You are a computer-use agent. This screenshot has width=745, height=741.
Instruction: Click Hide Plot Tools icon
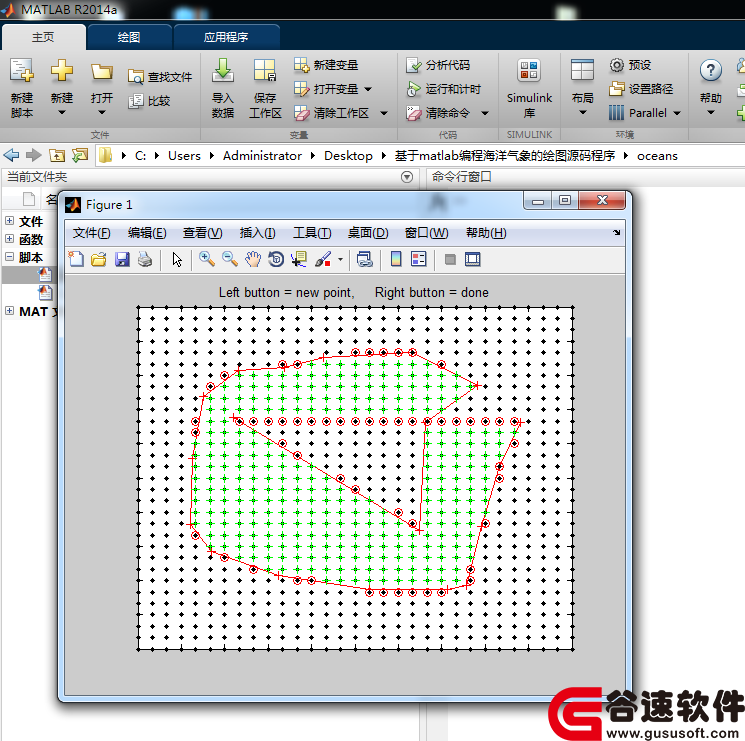coord(450,259)
